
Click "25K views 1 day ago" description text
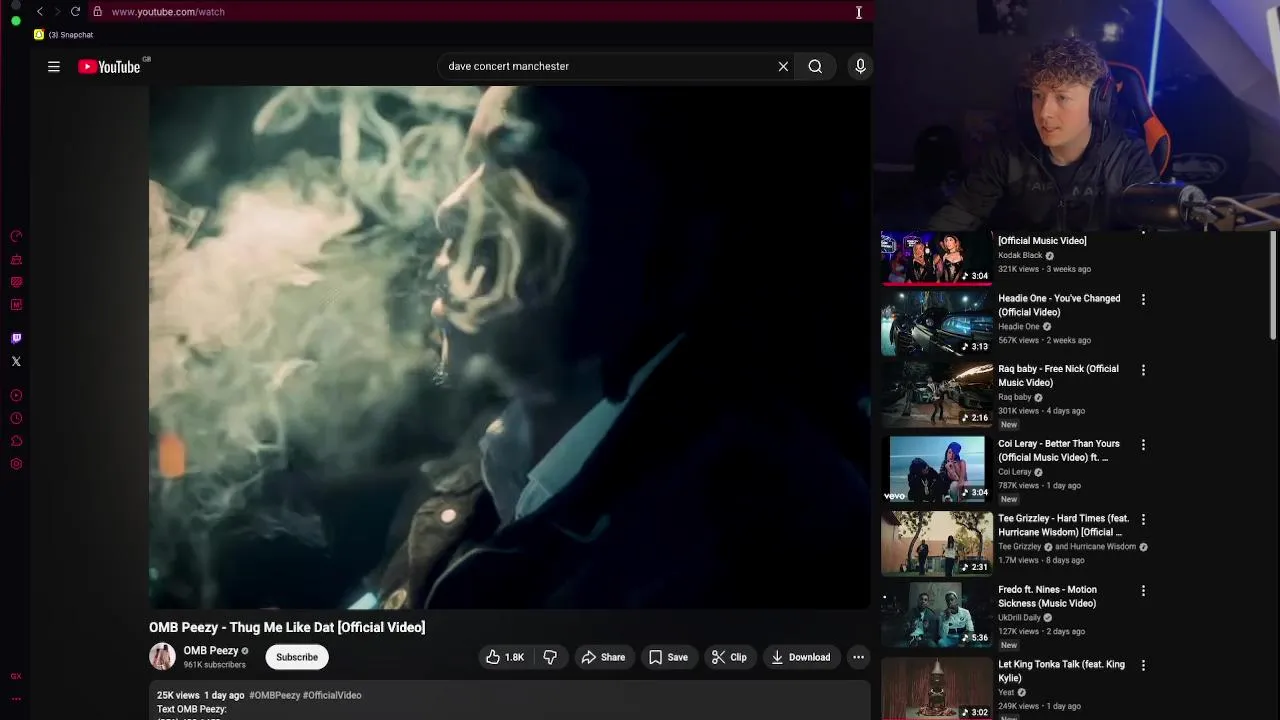click(201, 695)
